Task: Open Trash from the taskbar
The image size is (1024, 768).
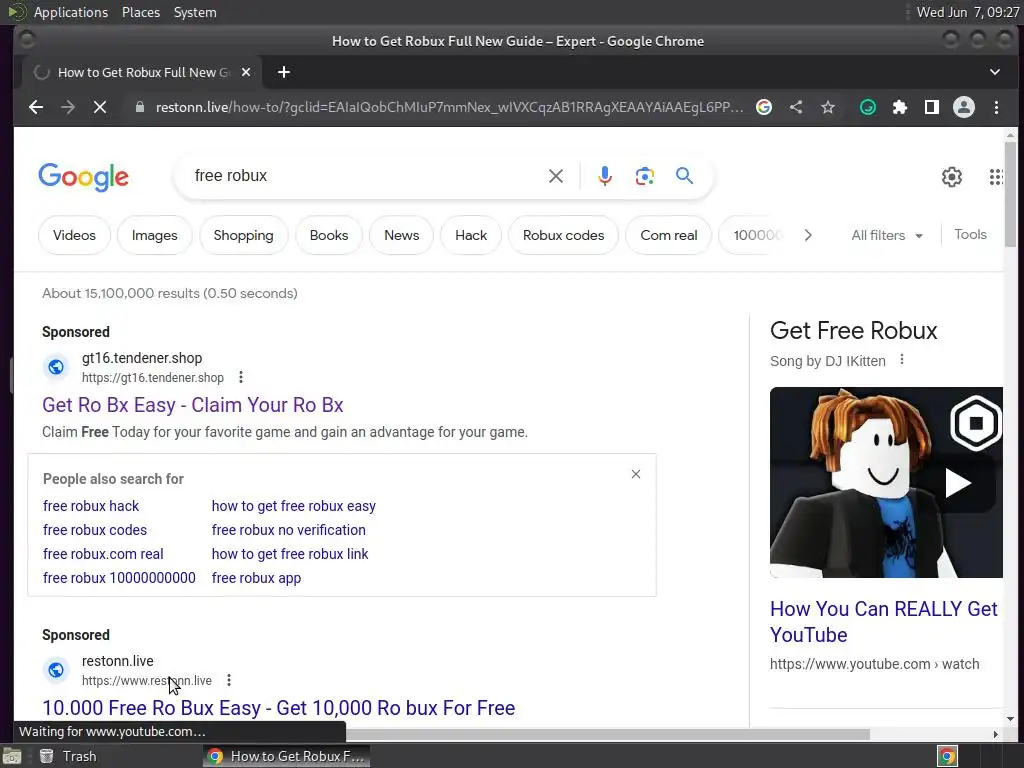Action: coord(68,756)
